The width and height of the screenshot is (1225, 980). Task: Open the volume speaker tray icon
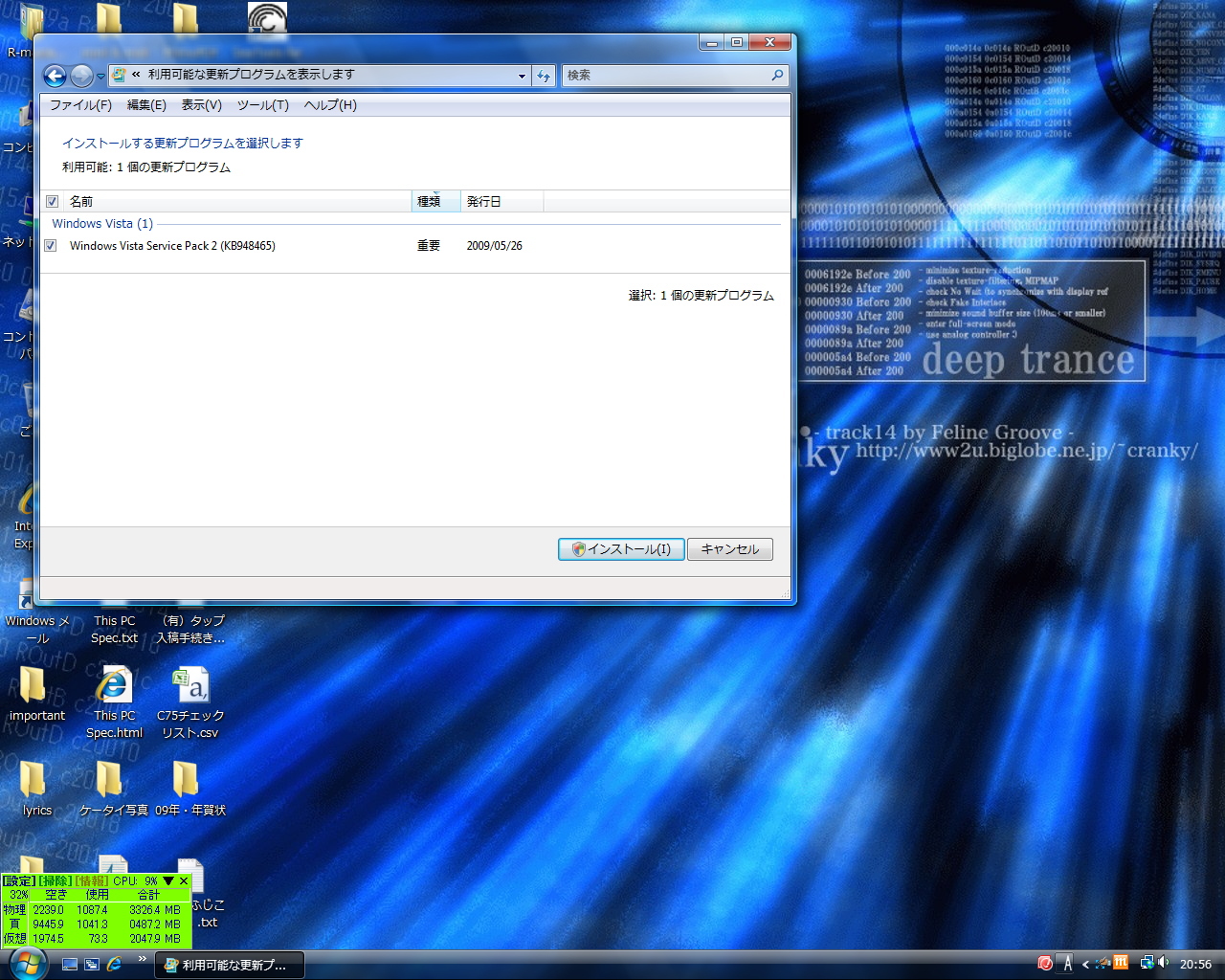[1164, 964]
